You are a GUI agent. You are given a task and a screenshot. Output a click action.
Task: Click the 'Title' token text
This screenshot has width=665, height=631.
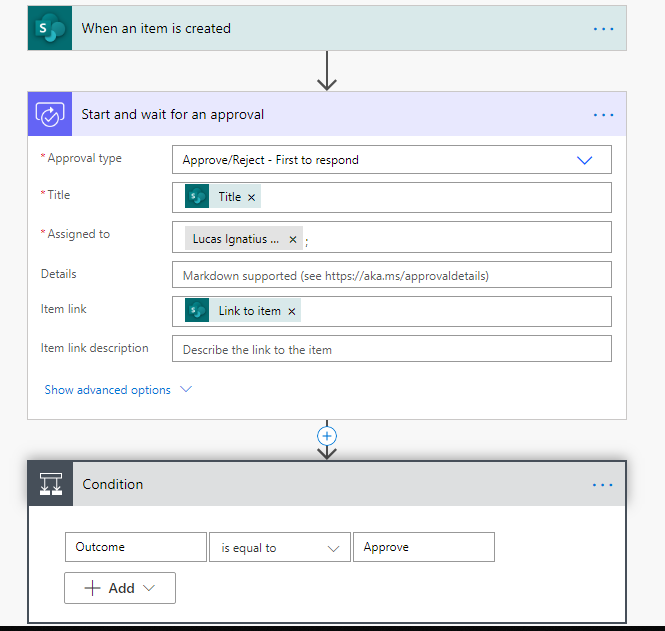point(229,197)
